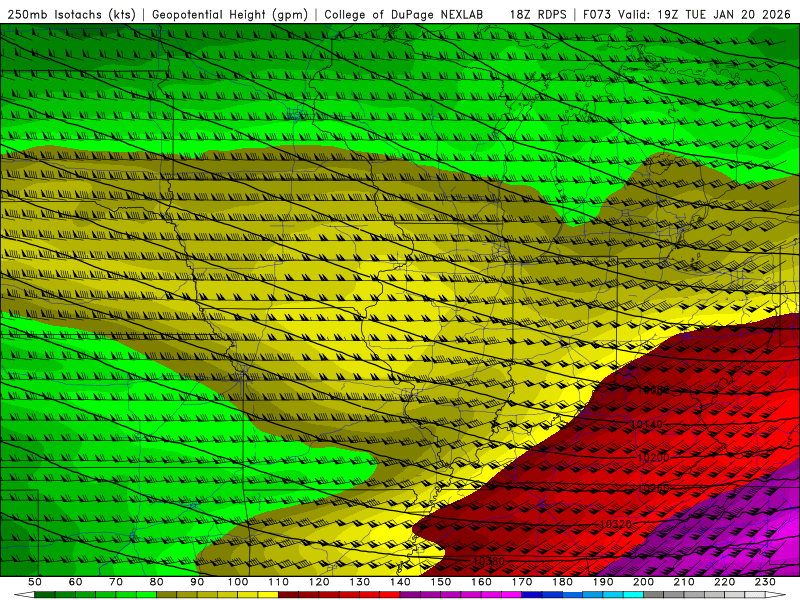800x600 pixels.
Task: Click the 80 kts color scale label
Action: click(156, 582)
